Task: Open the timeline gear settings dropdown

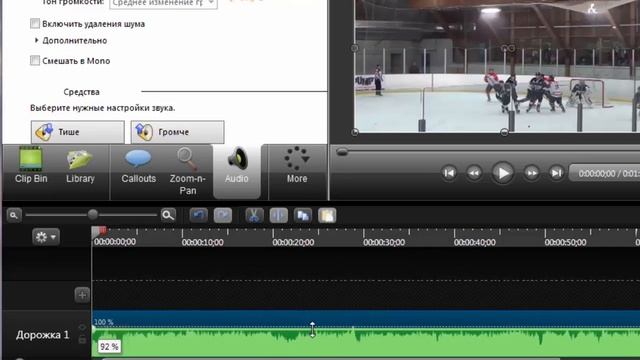Action: tap(46, 237)
